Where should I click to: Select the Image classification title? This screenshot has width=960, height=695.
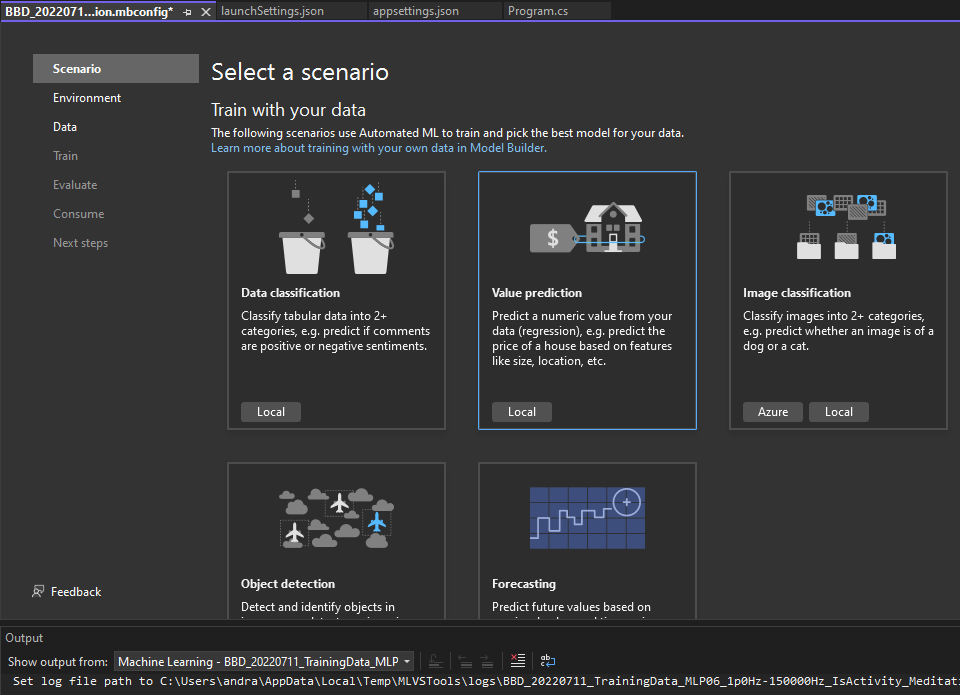coord(797,293)
